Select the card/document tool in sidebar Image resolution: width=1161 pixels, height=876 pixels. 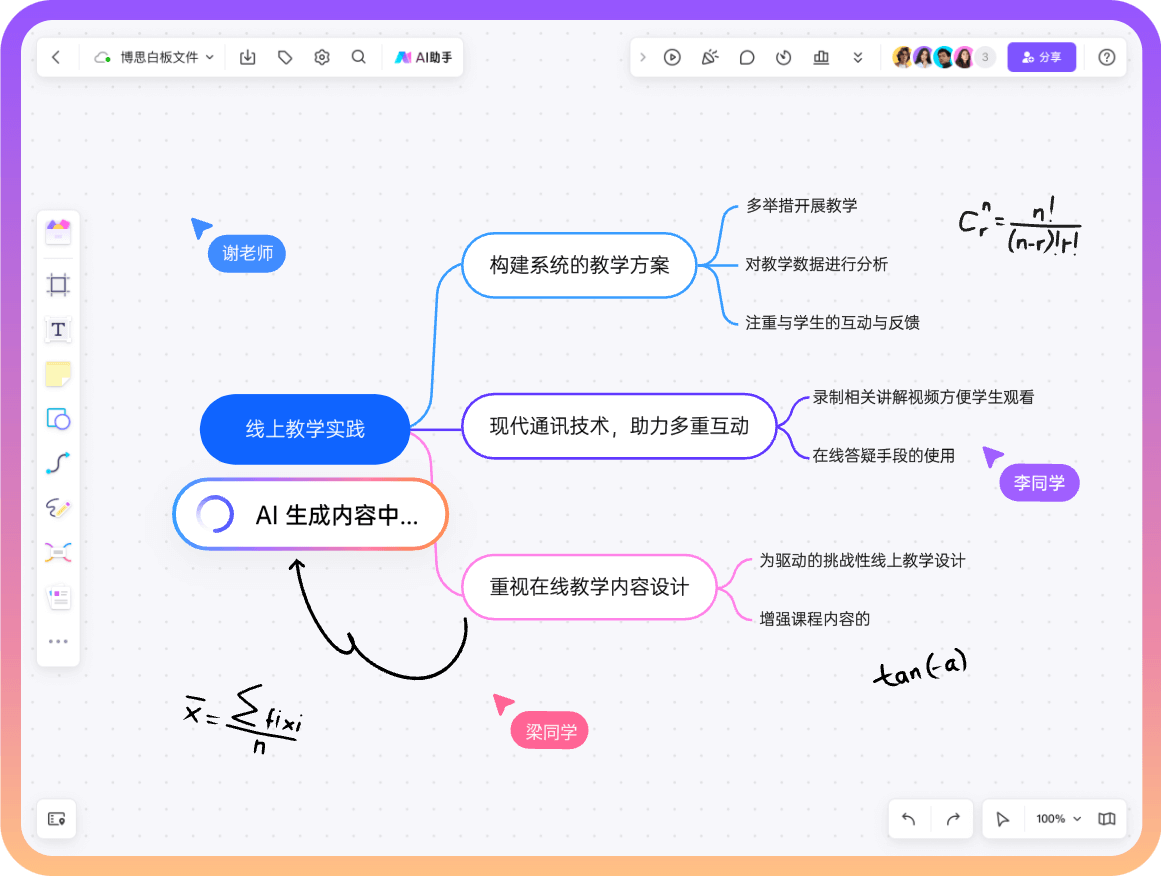(58, 597)
